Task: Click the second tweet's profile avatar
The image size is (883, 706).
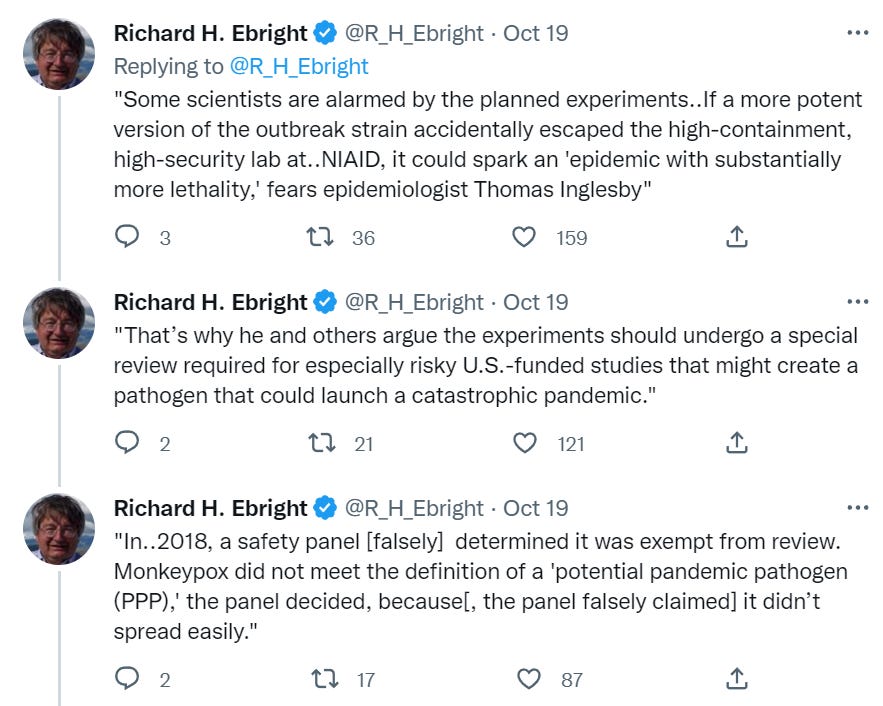Action: point(59,323)
